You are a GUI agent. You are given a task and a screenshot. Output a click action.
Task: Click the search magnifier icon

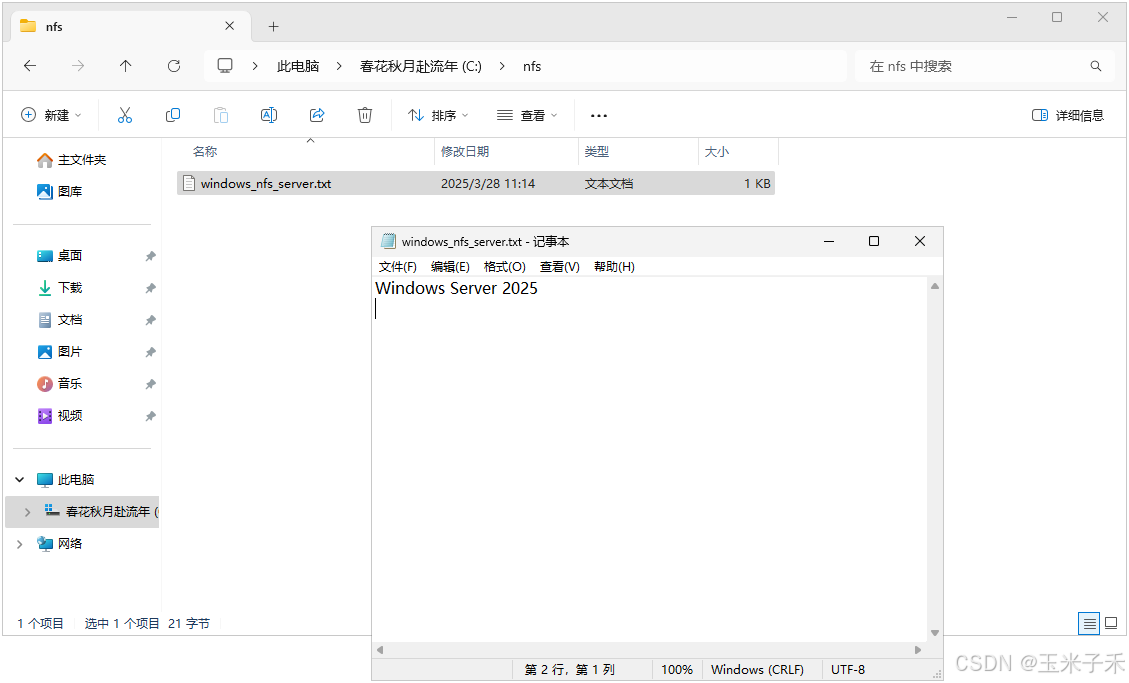tap(1096, 66)
